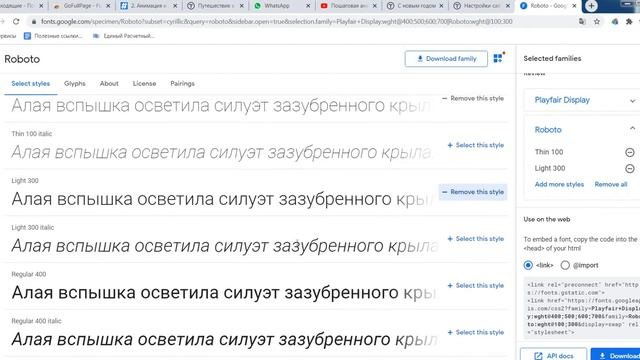The width and height of the screenshot is (640, 360).
Task: Switch to the '2. Анимация' tab
Action: (148, 6)
